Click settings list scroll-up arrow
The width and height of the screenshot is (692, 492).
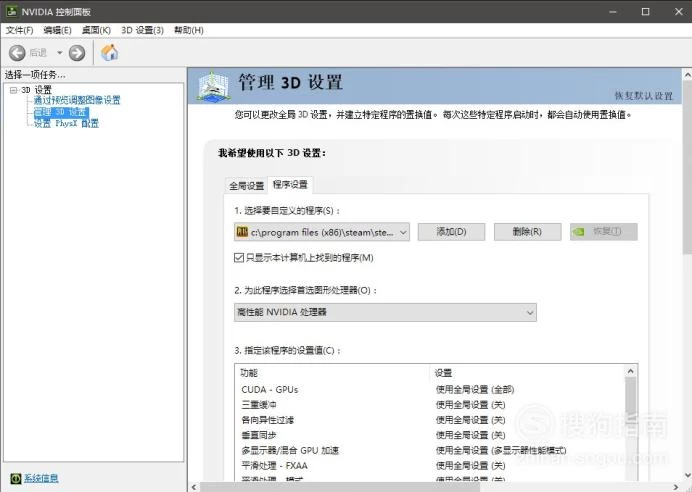tap(631, 372)
